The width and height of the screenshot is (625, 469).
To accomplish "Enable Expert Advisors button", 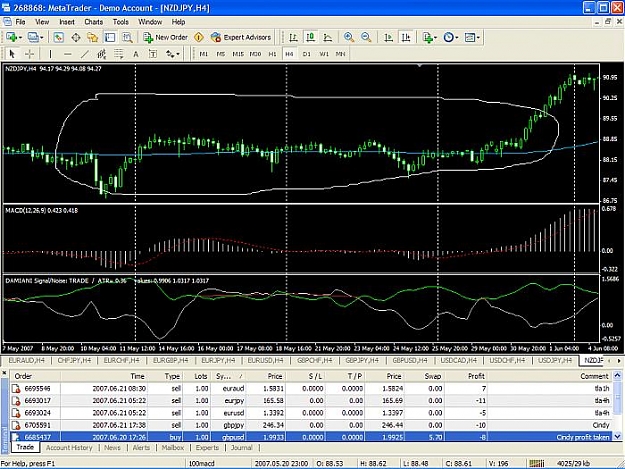I will [241, 37].
